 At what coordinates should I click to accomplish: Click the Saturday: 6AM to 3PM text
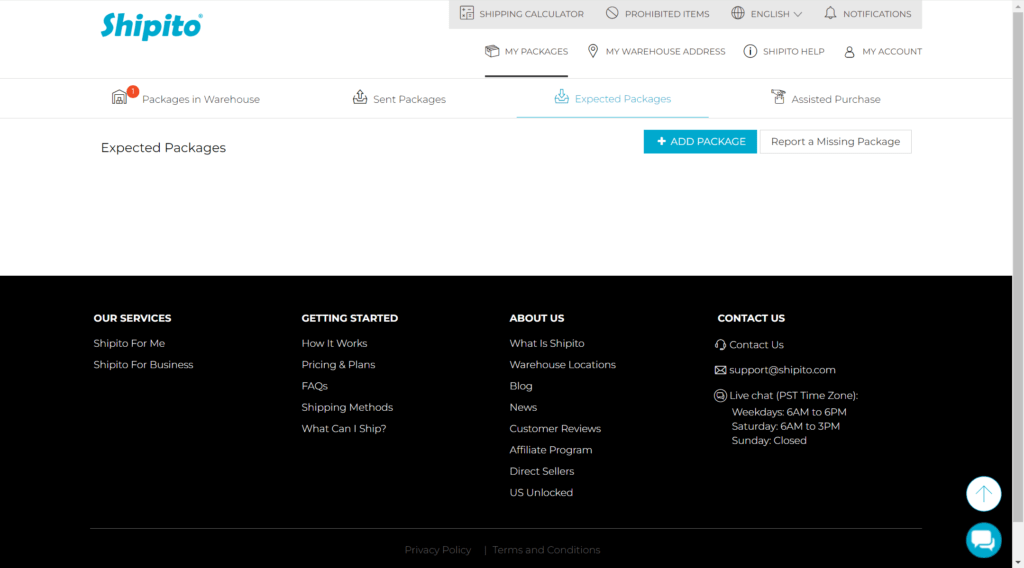786,426
